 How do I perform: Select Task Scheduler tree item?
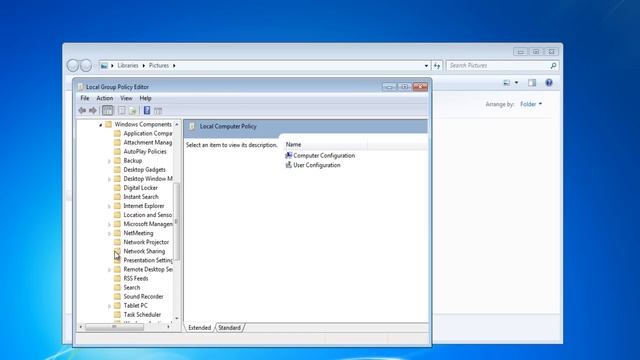pyautogui.click(x=142, y=315)
